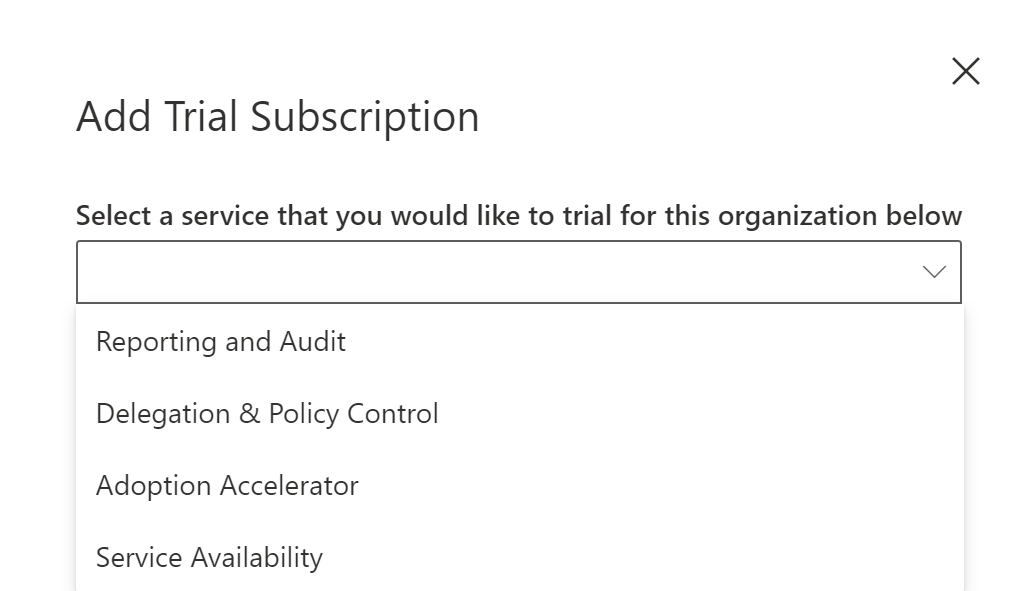Pick Adoption Accelerator from the list
This screenshot has height=591, width=1034.
pyautogui.click(x=227, y=486)
